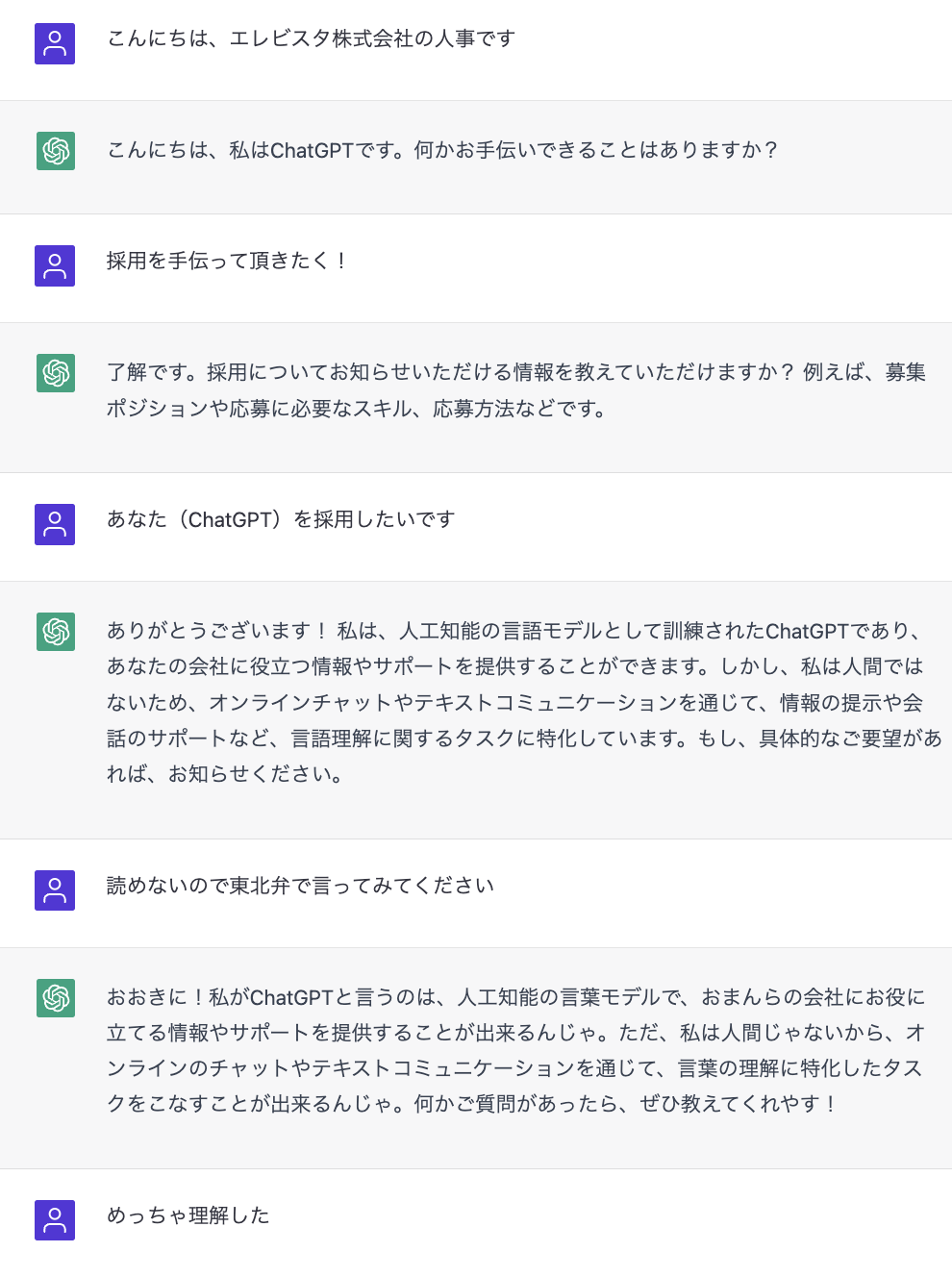Click user avatar beside あなた（ChatGPT）を採用したいです
The height and width of the screenshot is (1277, 952).
click(55, 524)
